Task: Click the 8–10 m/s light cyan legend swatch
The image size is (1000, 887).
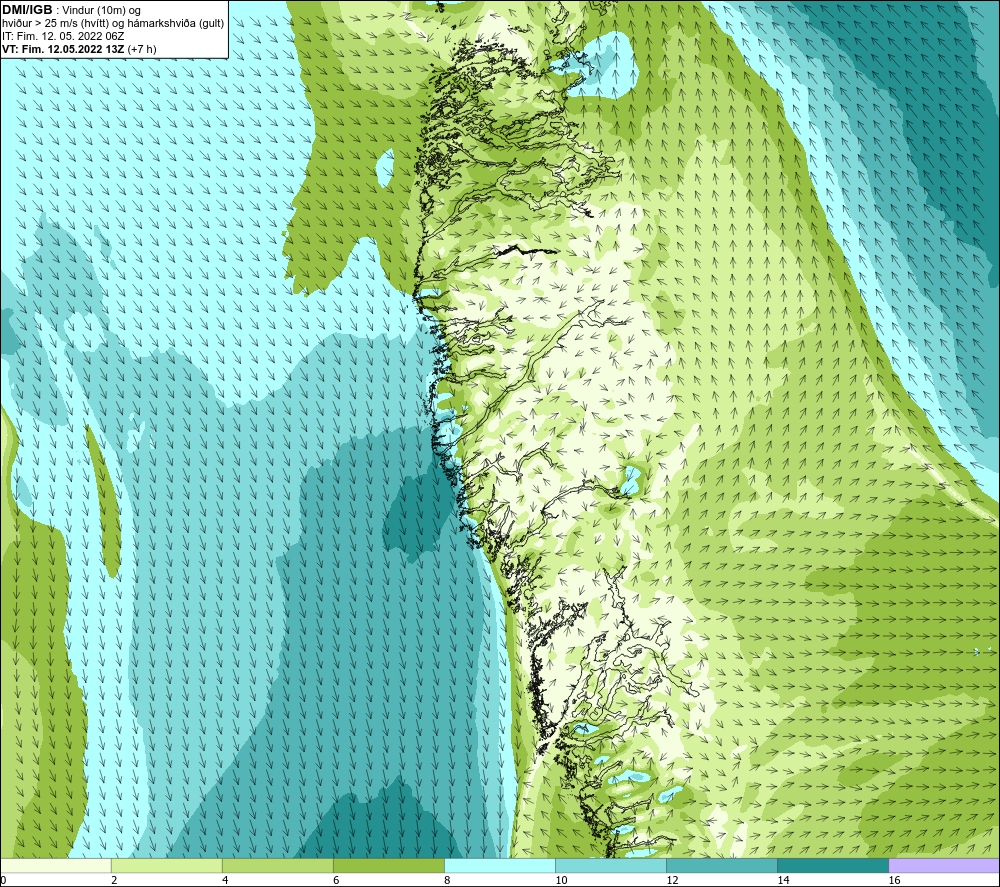Action: click(500, 866)
